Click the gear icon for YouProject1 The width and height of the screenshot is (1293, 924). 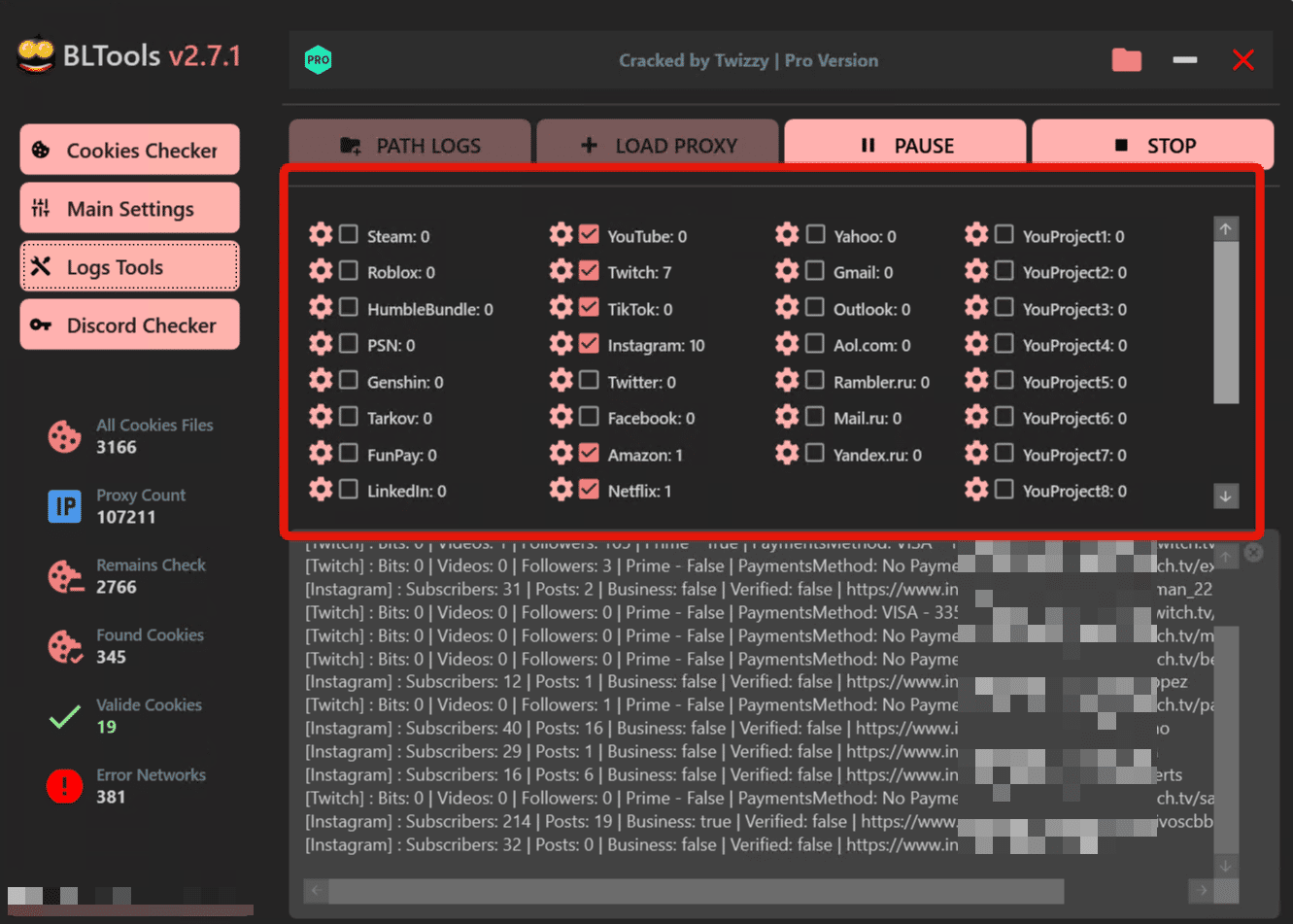pos(976,235)
